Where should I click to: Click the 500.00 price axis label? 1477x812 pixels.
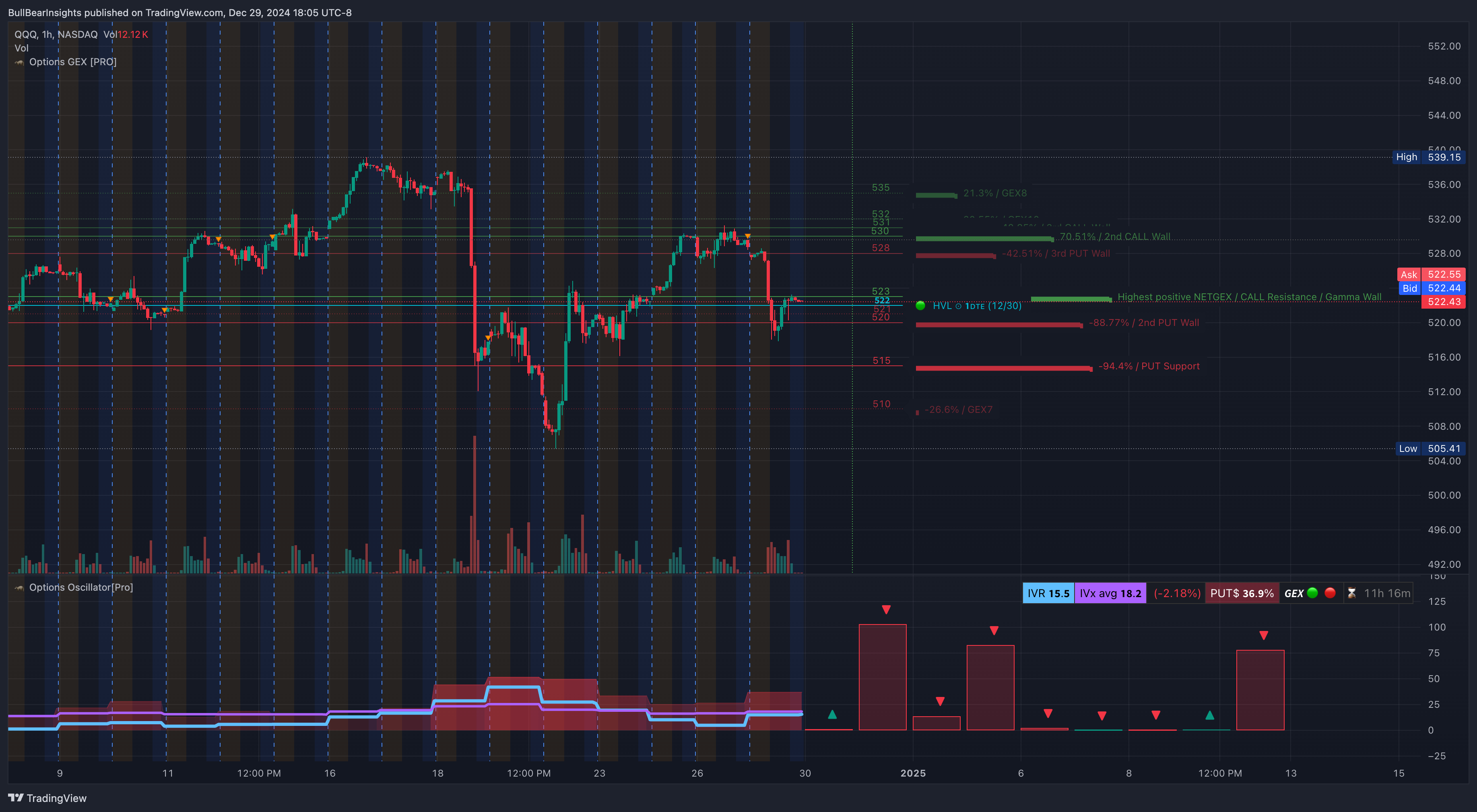click(1444, 495)
